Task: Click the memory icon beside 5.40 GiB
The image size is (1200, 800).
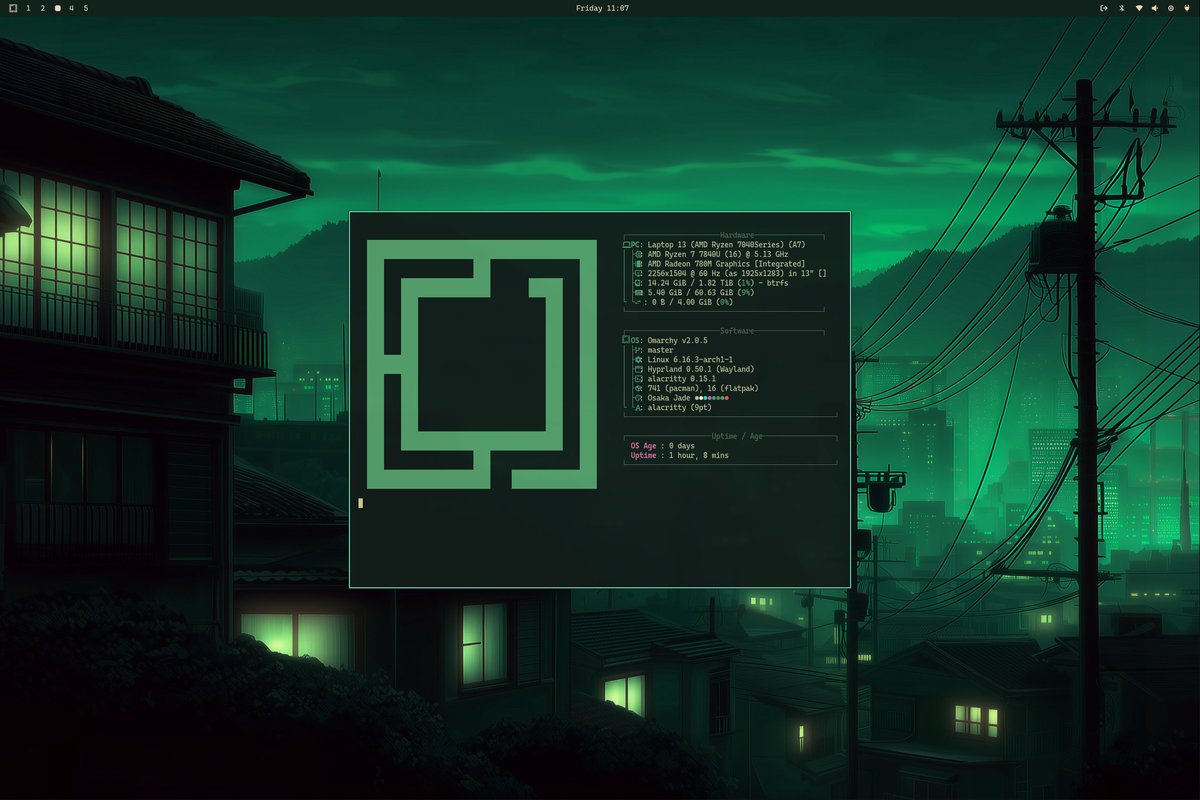Action: (639, 292)
